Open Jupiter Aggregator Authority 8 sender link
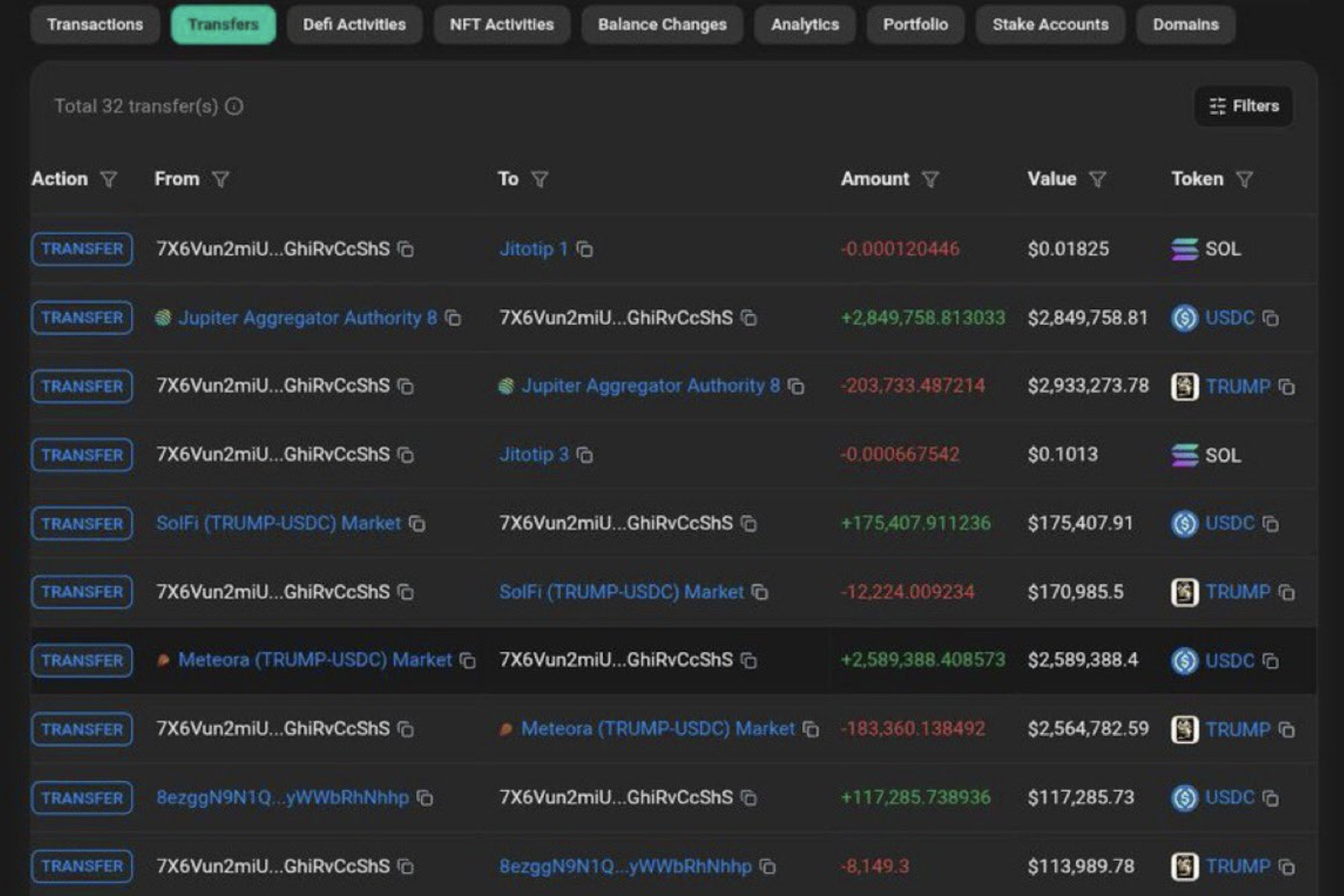Screen dimensions: 1344x896 click(x=307, y=317)
